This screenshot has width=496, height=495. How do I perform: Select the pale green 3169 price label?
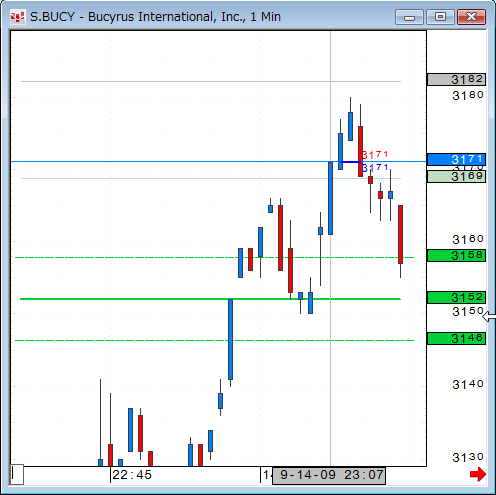coord(456,176)
